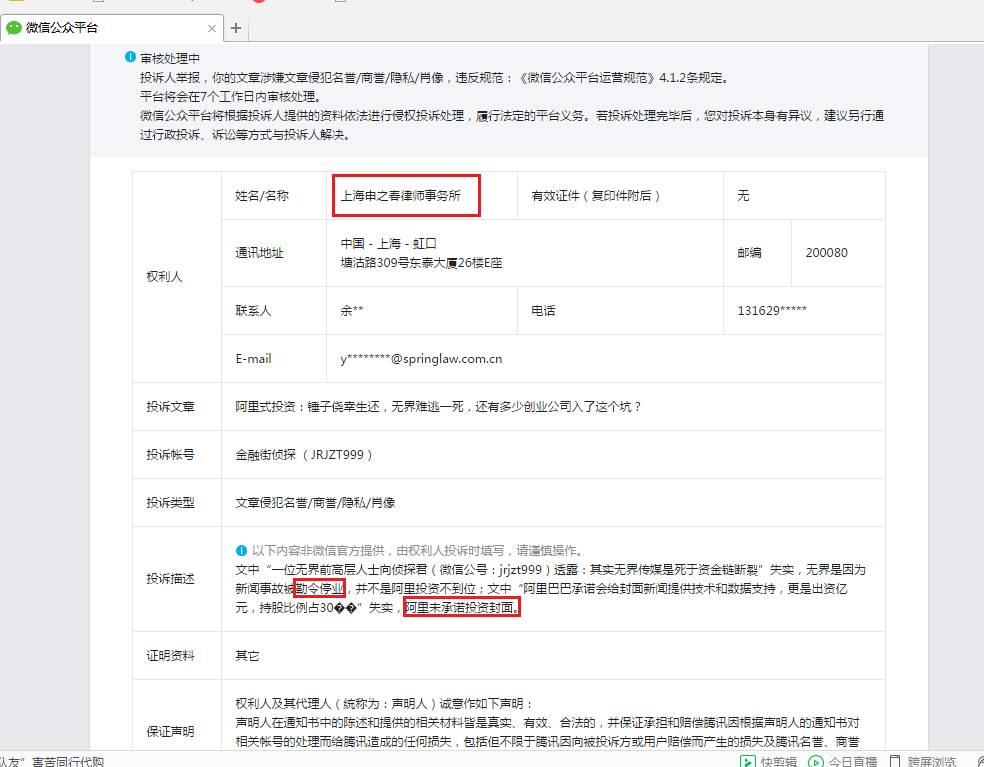Click the line 权利人及其代理人（统称为：声明人）诚意作如下声明
The height and width of the screenshot is (767, 984).
pyautogui.click(x=384, y=704)
